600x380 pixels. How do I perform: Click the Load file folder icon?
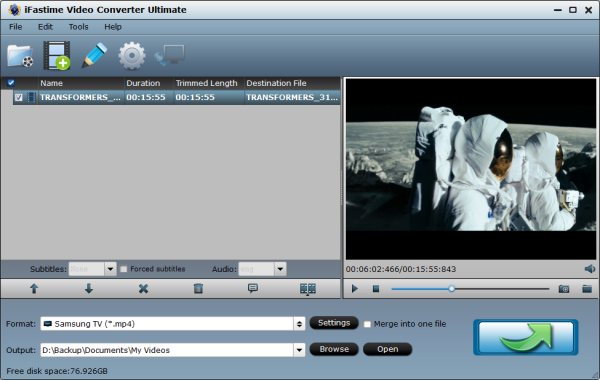(20, 56)
